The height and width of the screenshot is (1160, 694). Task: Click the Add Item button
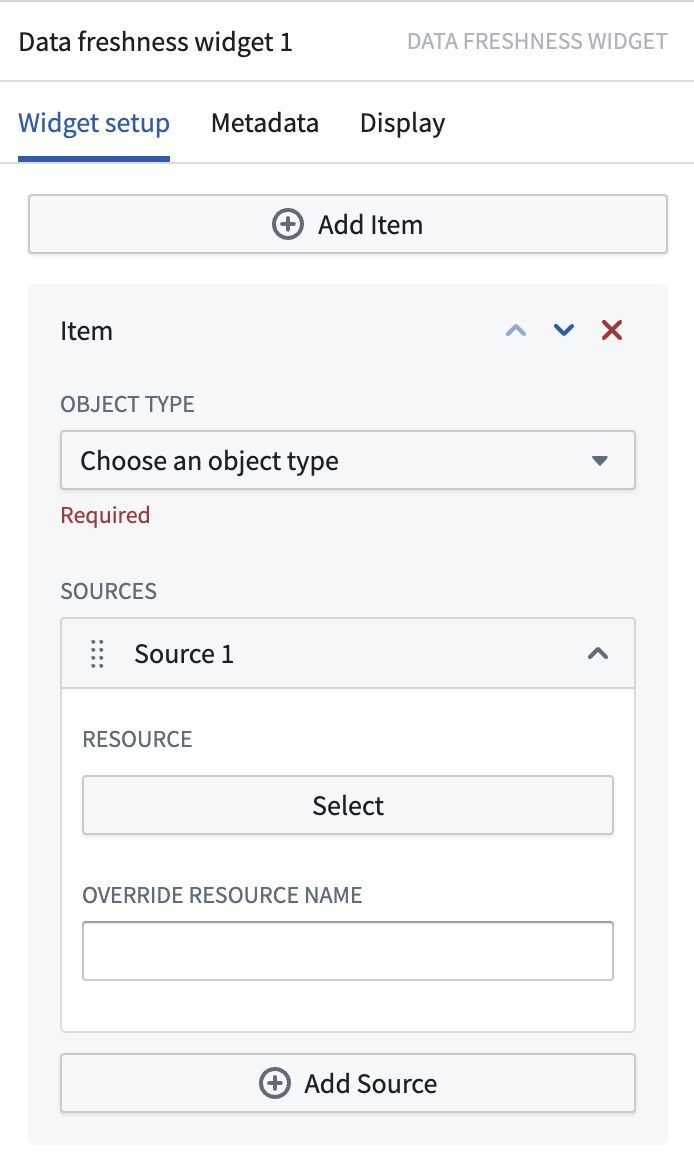point(348,224)
